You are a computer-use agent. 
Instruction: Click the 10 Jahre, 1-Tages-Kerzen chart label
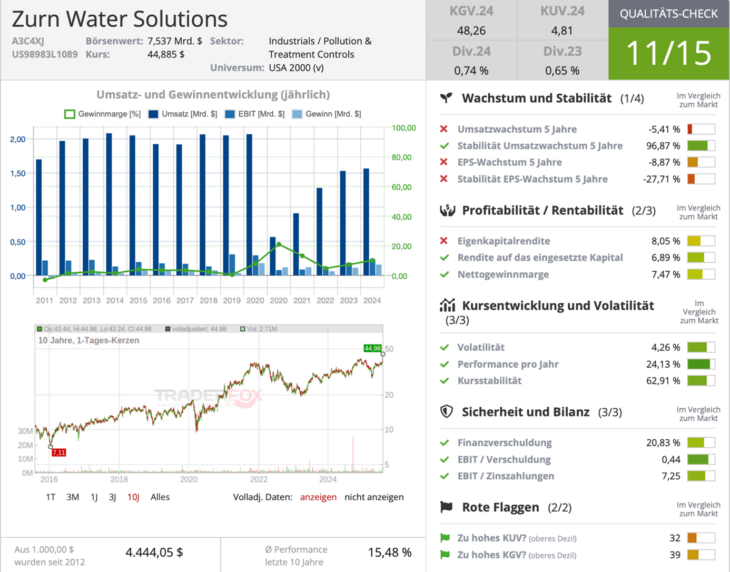coord(88,340)
